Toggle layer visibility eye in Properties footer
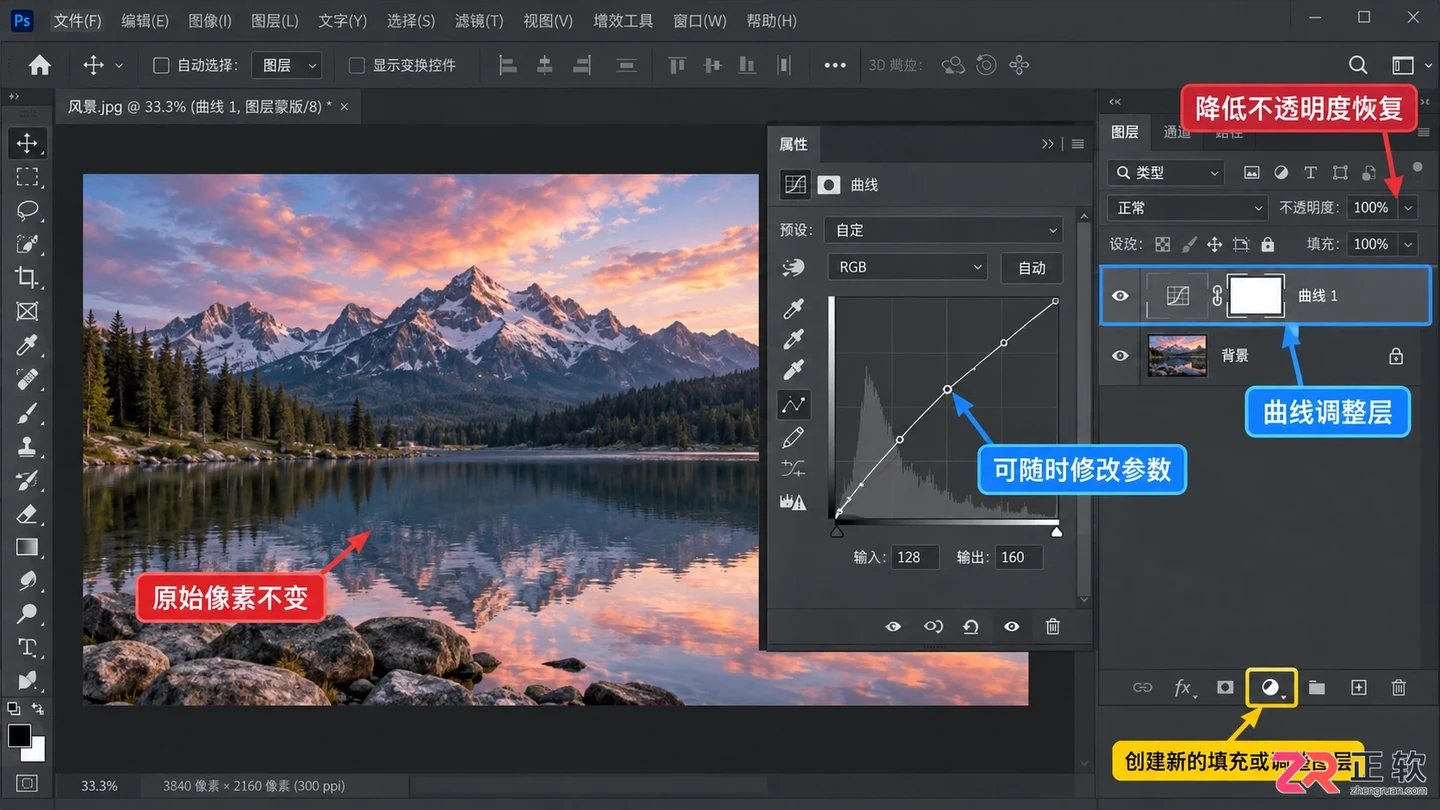1440x810 pixels. point(1012,627)
